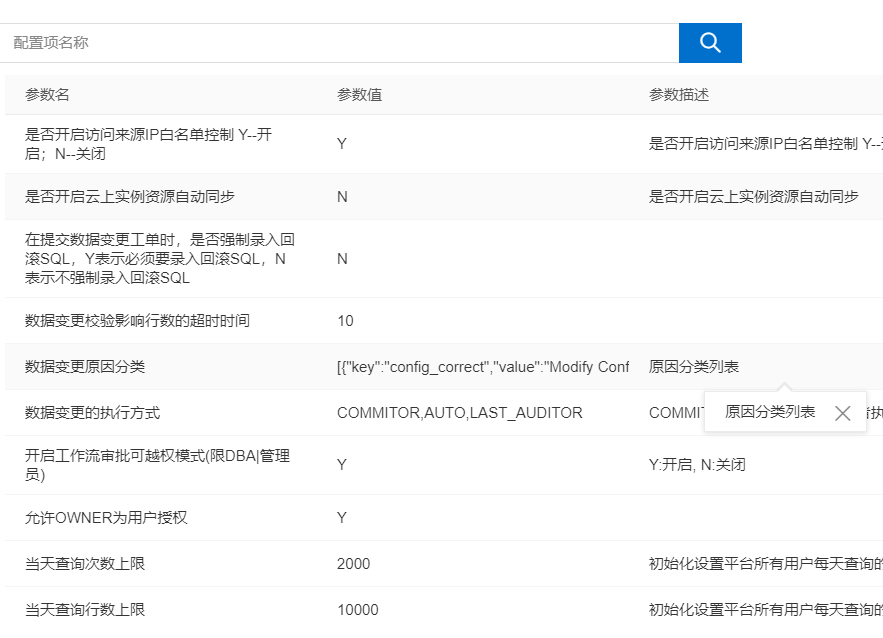Image resolution: width=883 pixels, height=638 pixels.
Task: Click the 参数描述 column header
Action: pyautogui.click(x=679, y=95)
